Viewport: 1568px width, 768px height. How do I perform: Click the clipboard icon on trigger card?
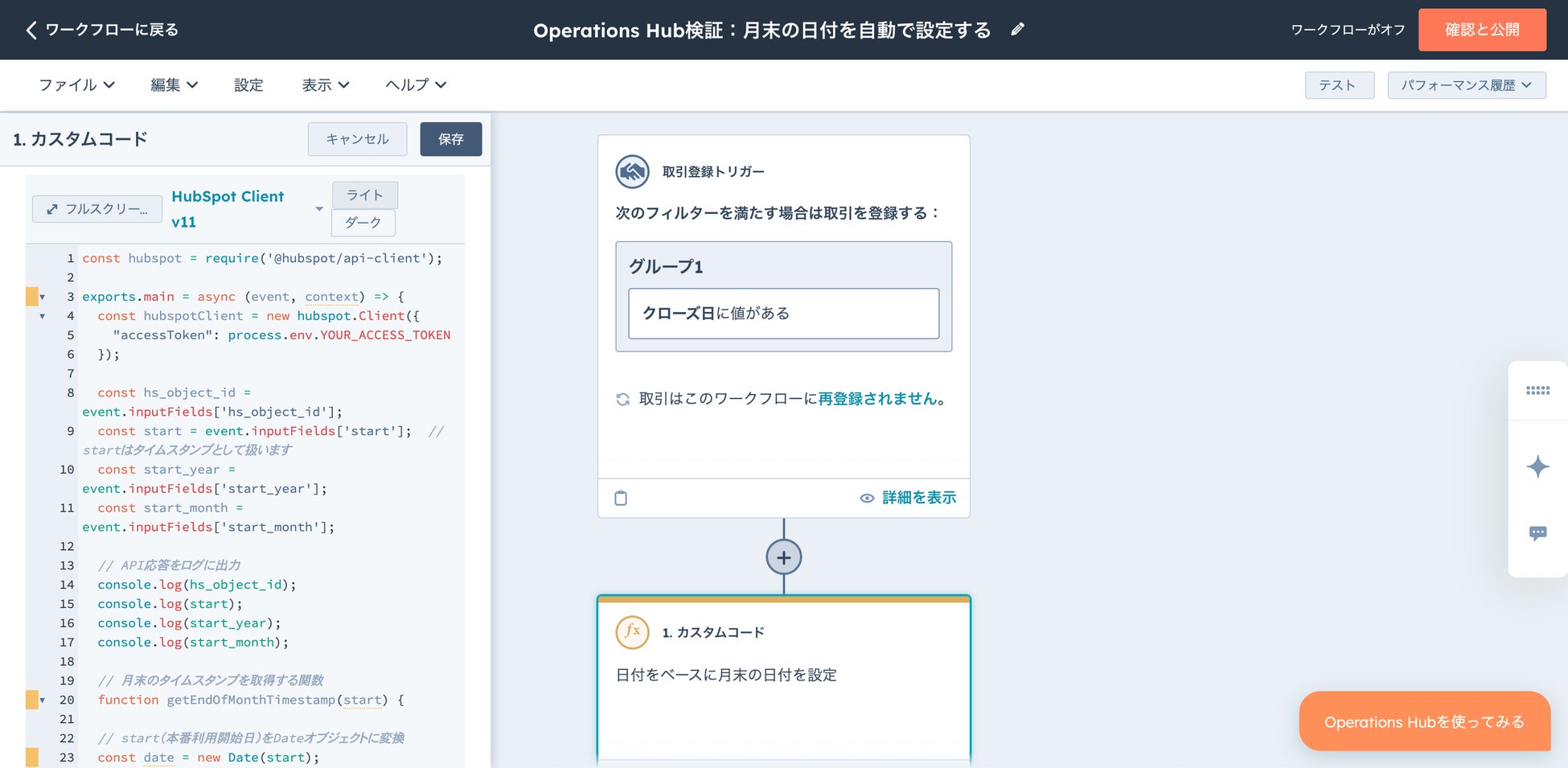point(621,498)
